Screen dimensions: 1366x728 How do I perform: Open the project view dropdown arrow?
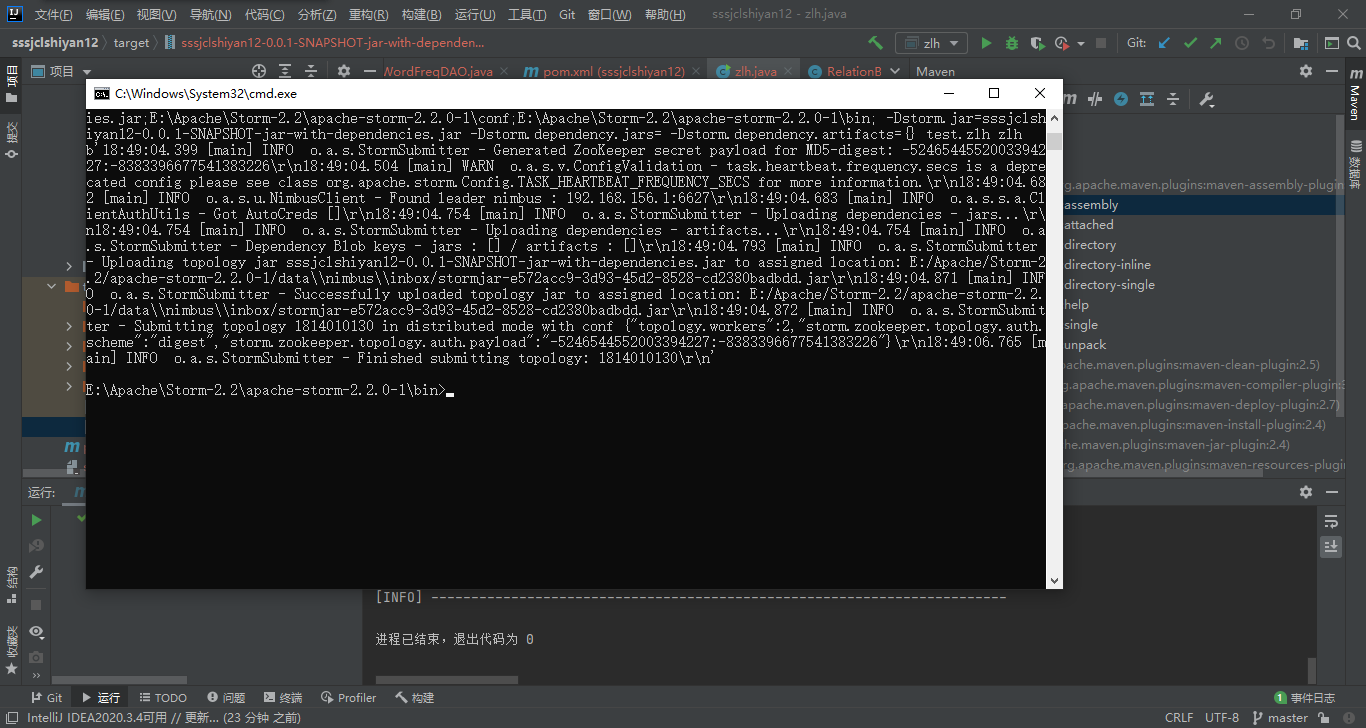pyautogui.click(x=86, y=72)
